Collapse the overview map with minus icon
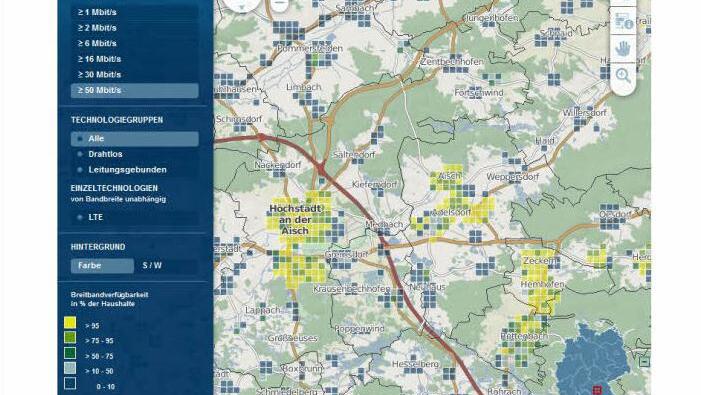This screenshot has width=701, height=395. 644,361
